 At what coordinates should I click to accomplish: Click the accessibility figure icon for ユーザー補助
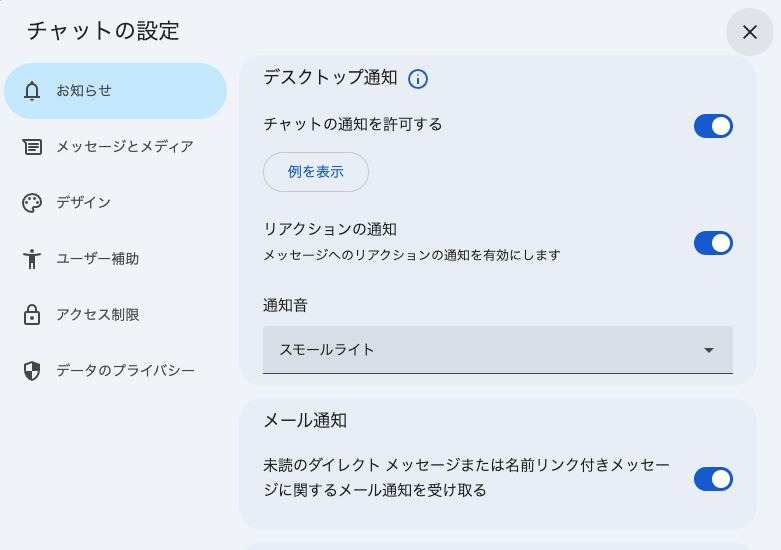click(x=32, y=259)
